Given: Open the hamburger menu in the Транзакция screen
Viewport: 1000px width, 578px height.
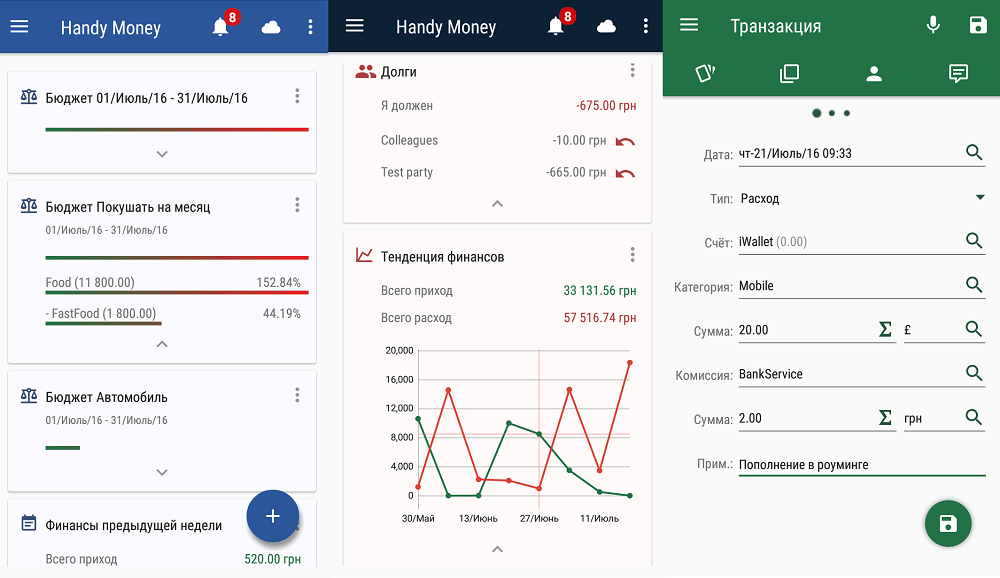Looking at the screenshot, I should tap(689, 26).
